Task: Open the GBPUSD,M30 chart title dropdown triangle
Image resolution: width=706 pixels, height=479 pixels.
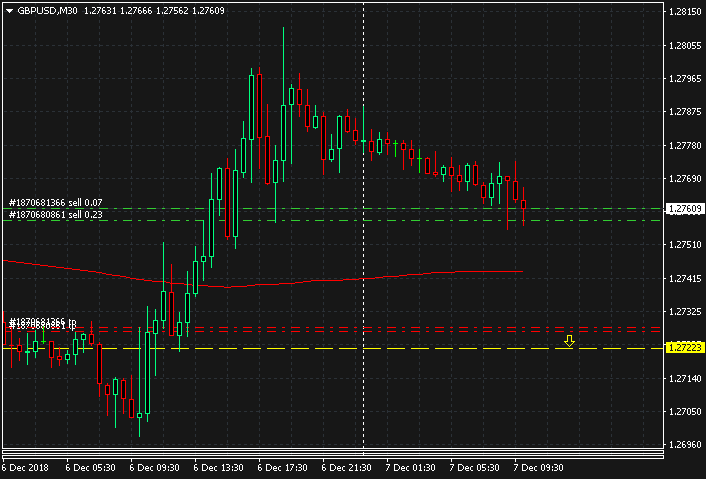Action: tap(8, 11)
